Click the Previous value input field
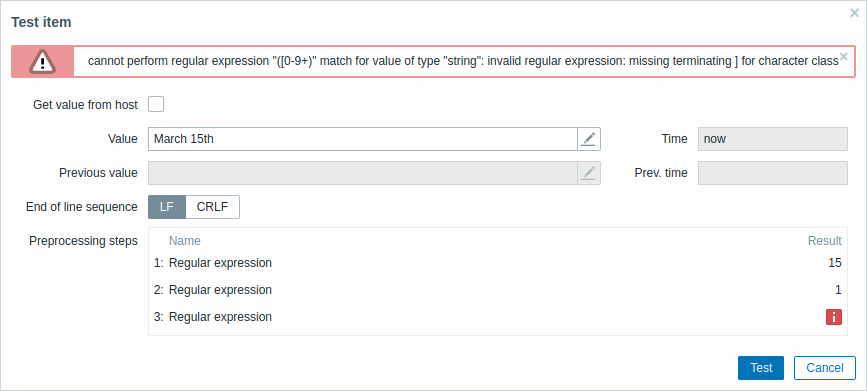Screen dimensions: 867x391 click(363, 173)
